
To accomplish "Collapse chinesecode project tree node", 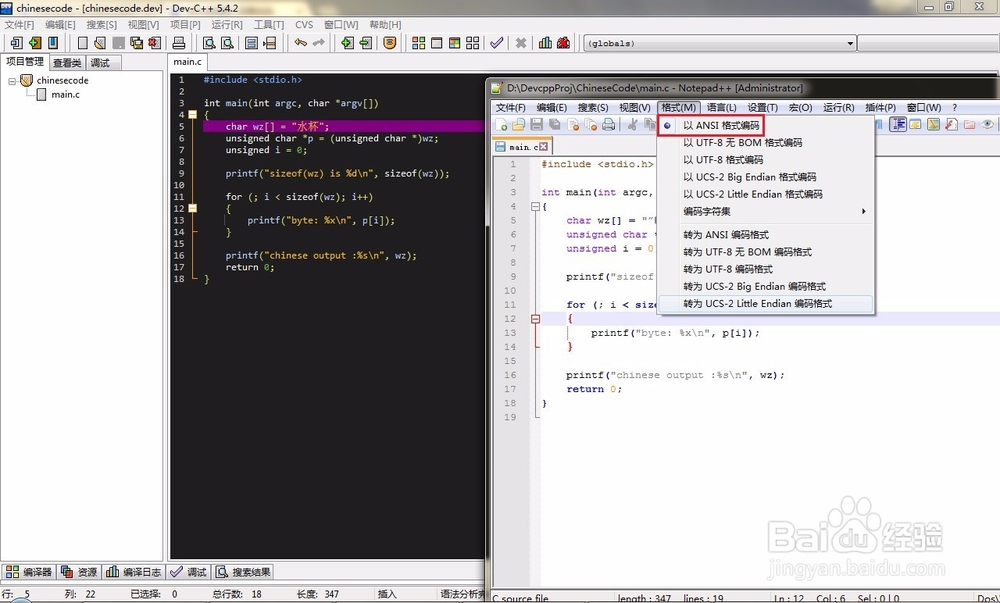I will click(x=11, y=81).
